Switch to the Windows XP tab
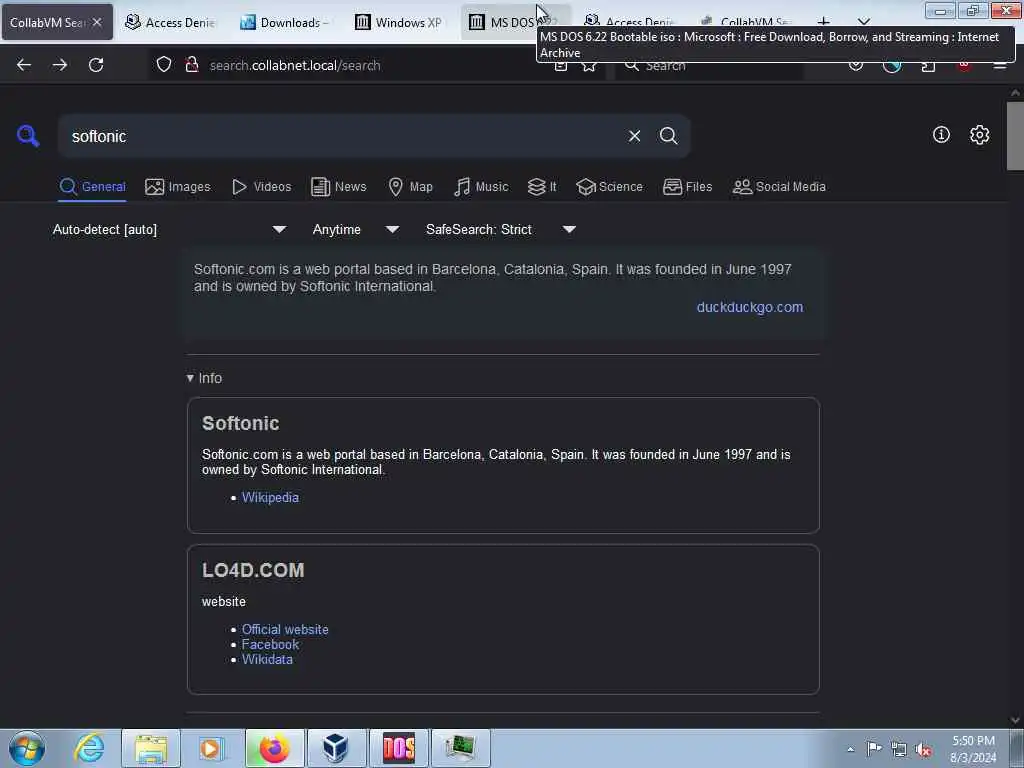Image resolution: width=1024 pixels, height=768 pixels. click(x=400, y=22)
